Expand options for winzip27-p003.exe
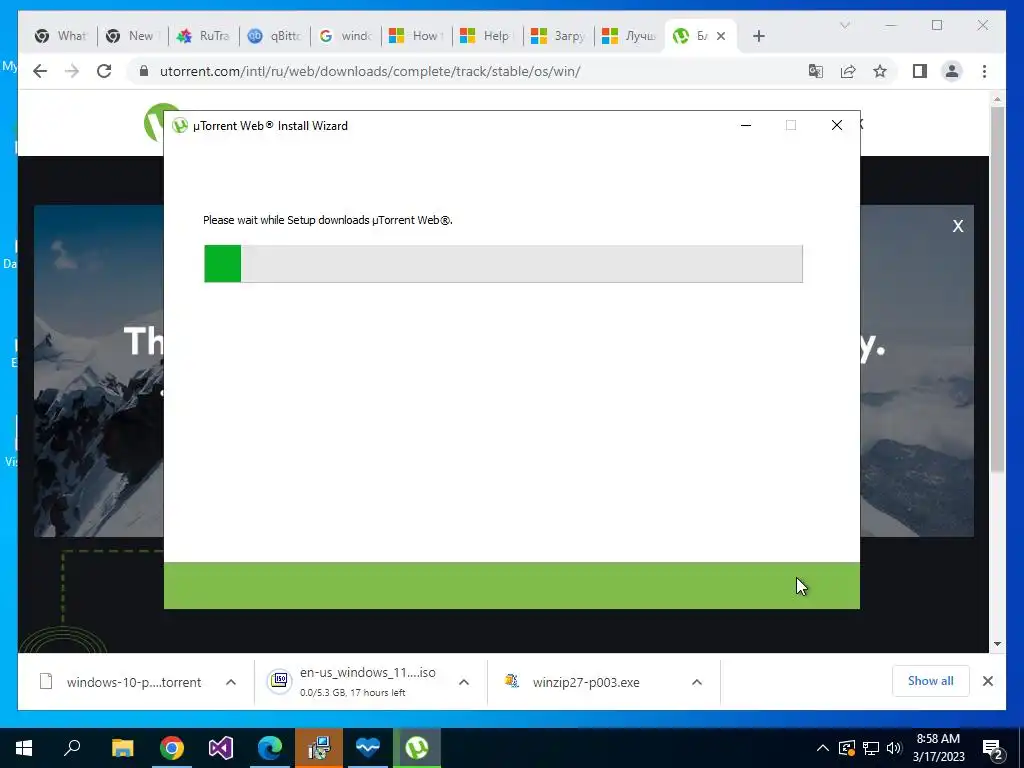The height and width of the screenshot is (768, 1024). click(x=697, y=682)
